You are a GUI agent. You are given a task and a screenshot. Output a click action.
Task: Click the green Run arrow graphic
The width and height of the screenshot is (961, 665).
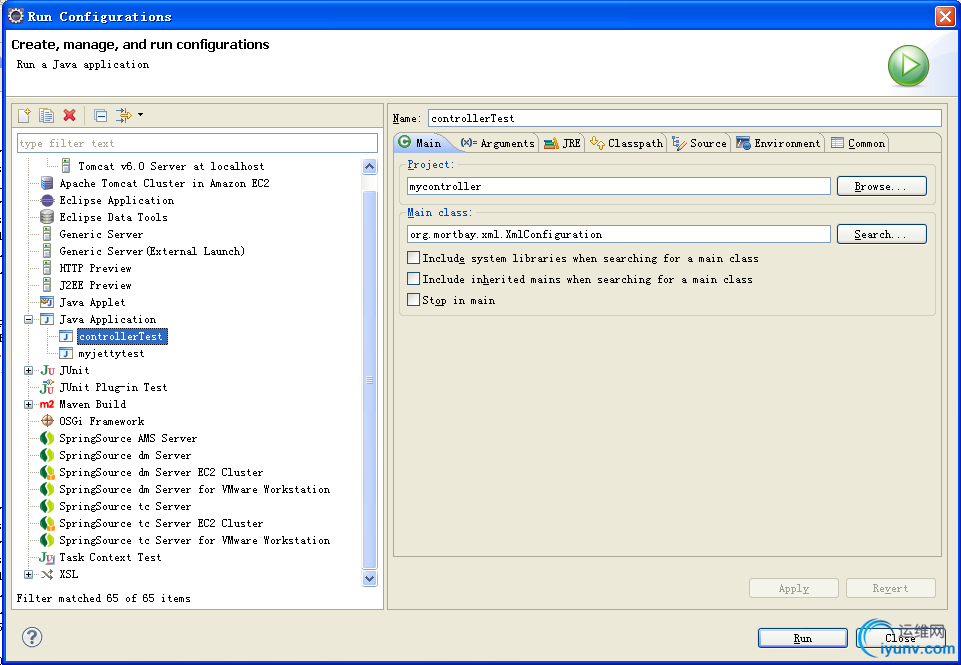[x=908, y=66]
